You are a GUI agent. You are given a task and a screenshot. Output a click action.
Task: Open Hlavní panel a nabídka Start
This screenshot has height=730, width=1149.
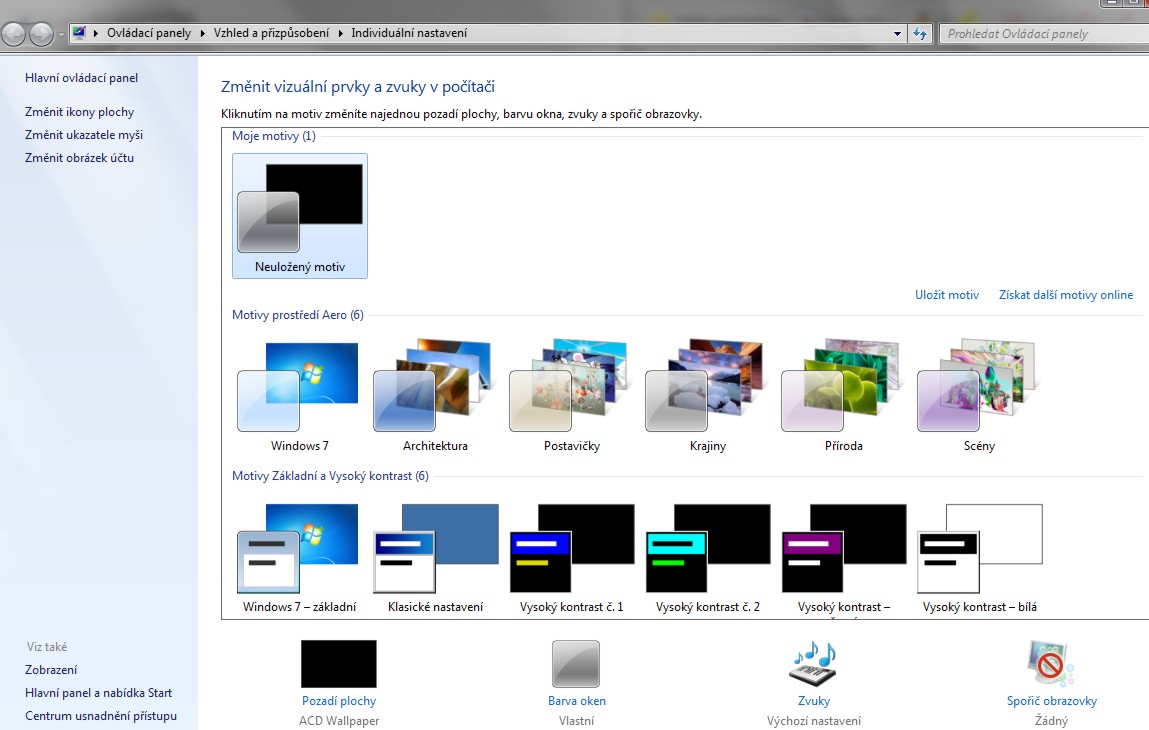[98, 693]
